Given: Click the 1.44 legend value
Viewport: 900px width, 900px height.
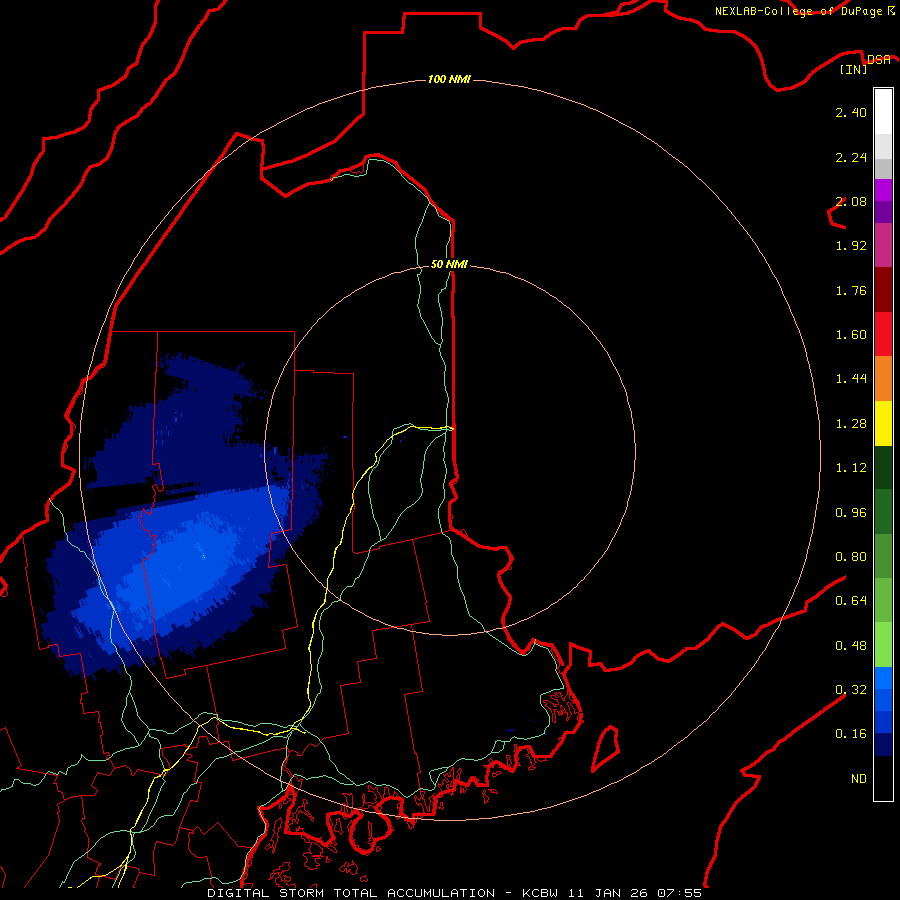Looking at the screenshot, I should pos(851,379).
